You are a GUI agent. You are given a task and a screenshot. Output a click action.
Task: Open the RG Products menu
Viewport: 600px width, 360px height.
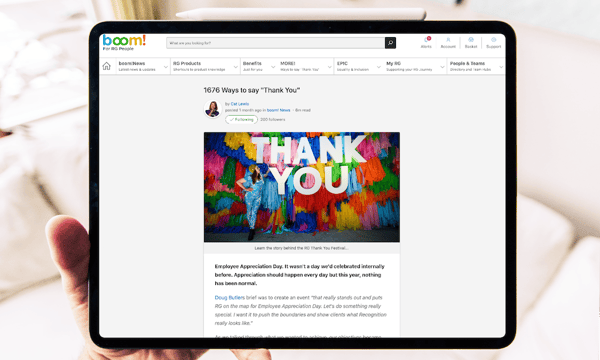199,66
